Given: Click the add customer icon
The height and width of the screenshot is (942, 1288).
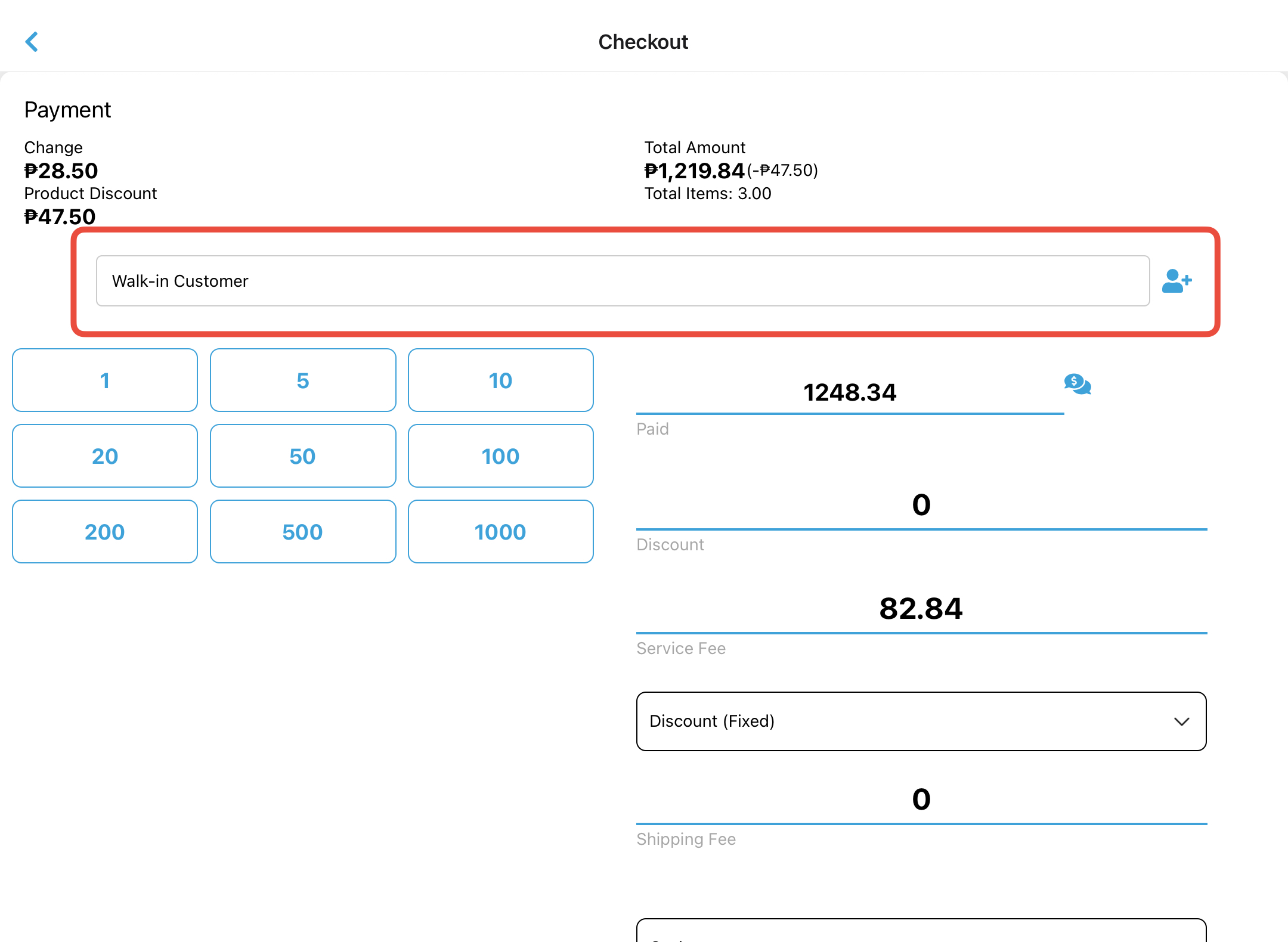Looking at the screenshot, I should tap(1176, 281).
